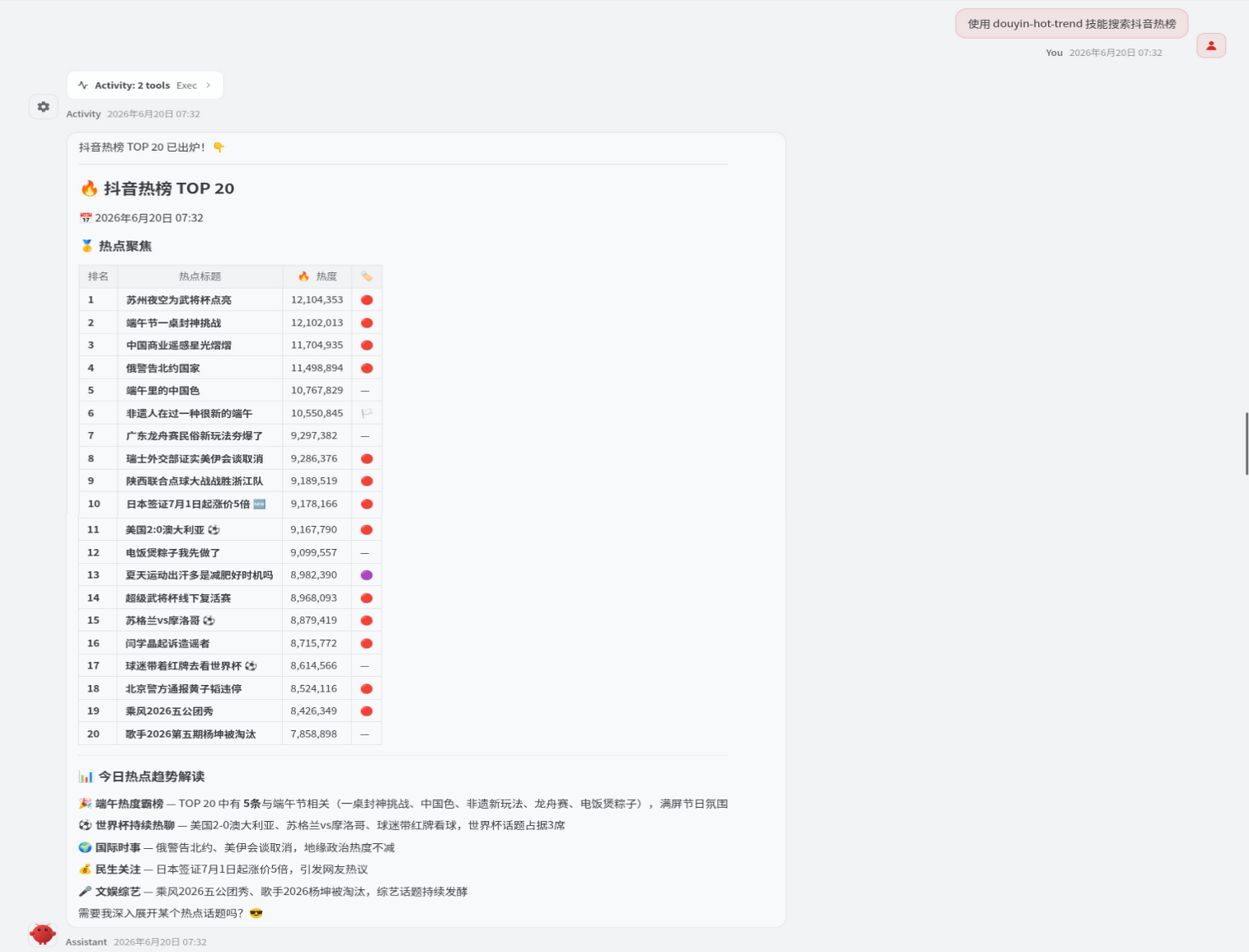1249x952 pixels.
Task: Click the question "需要我深入展开某个热点话题吗？"
Action: pos(161,913)
